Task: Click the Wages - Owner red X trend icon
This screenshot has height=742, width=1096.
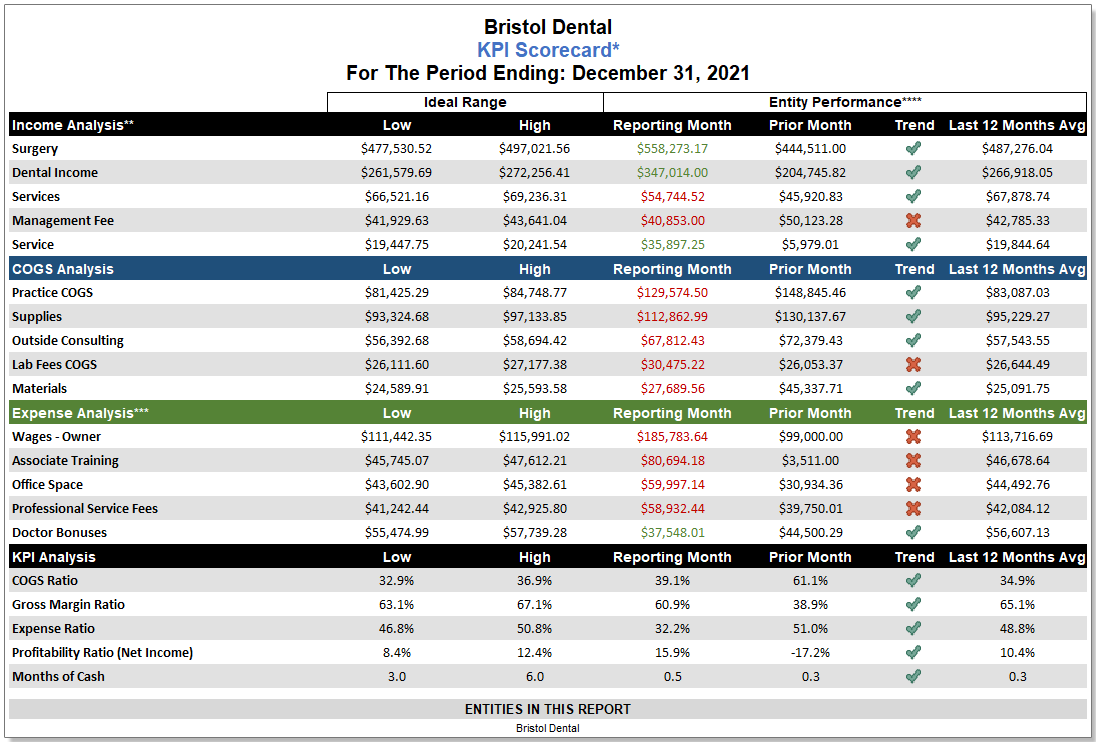Action: click(x=913, y=437)
